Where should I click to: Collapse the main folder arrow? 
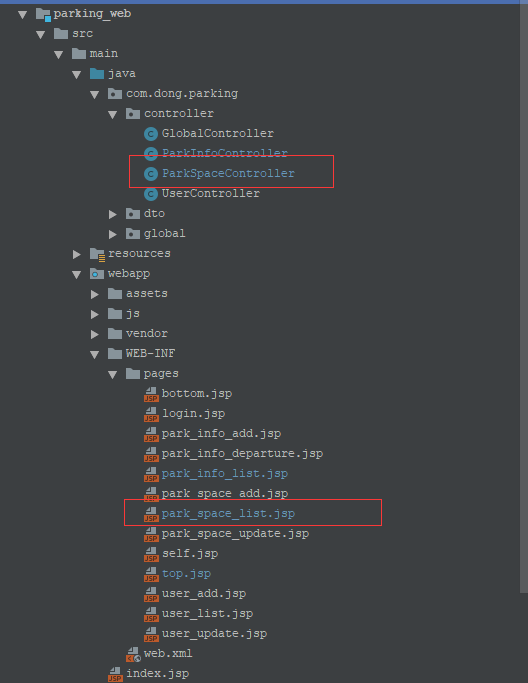[x=59, y=54]
